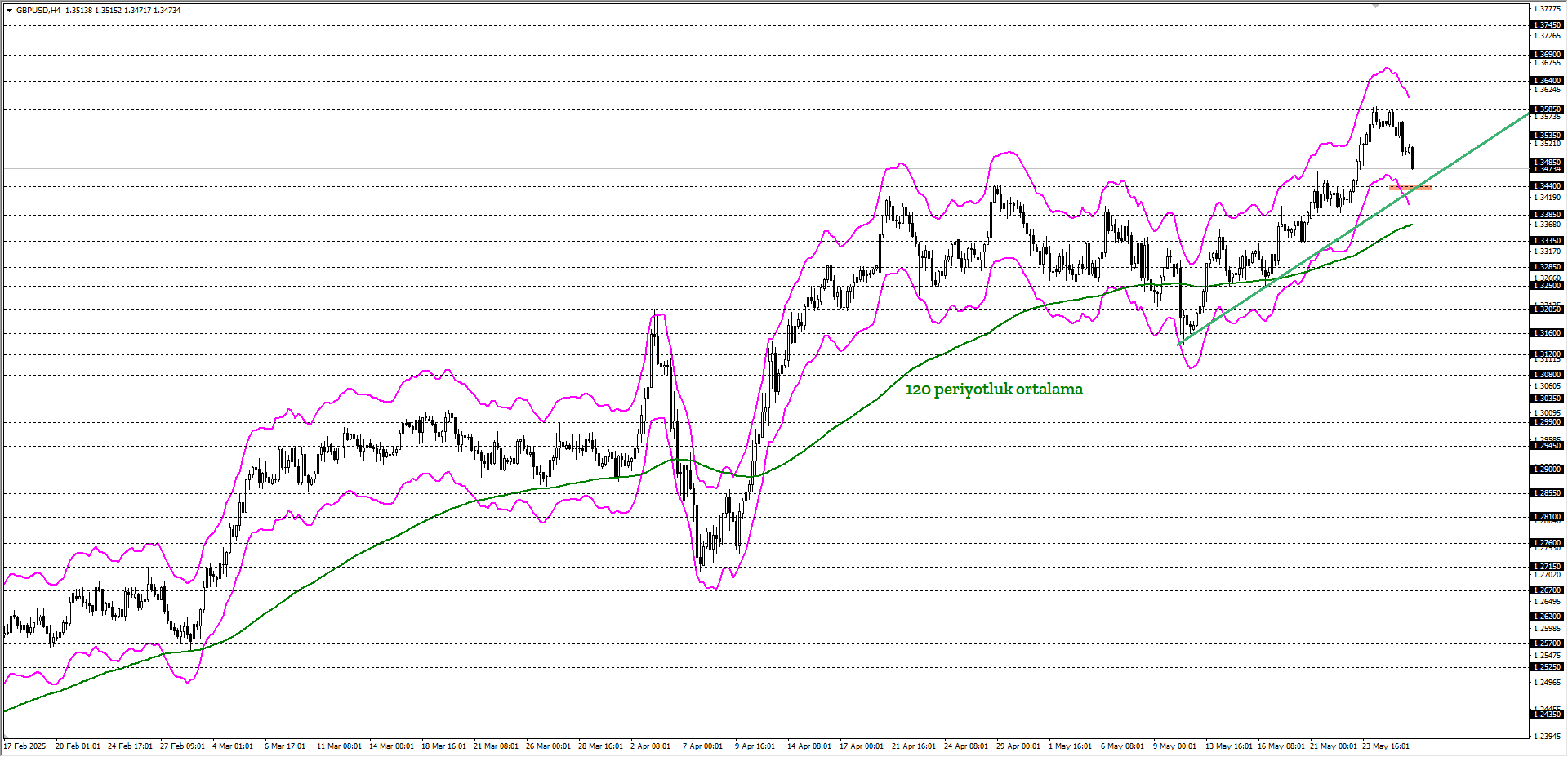Click the 1.25250 price level label

coord(1547,667)
